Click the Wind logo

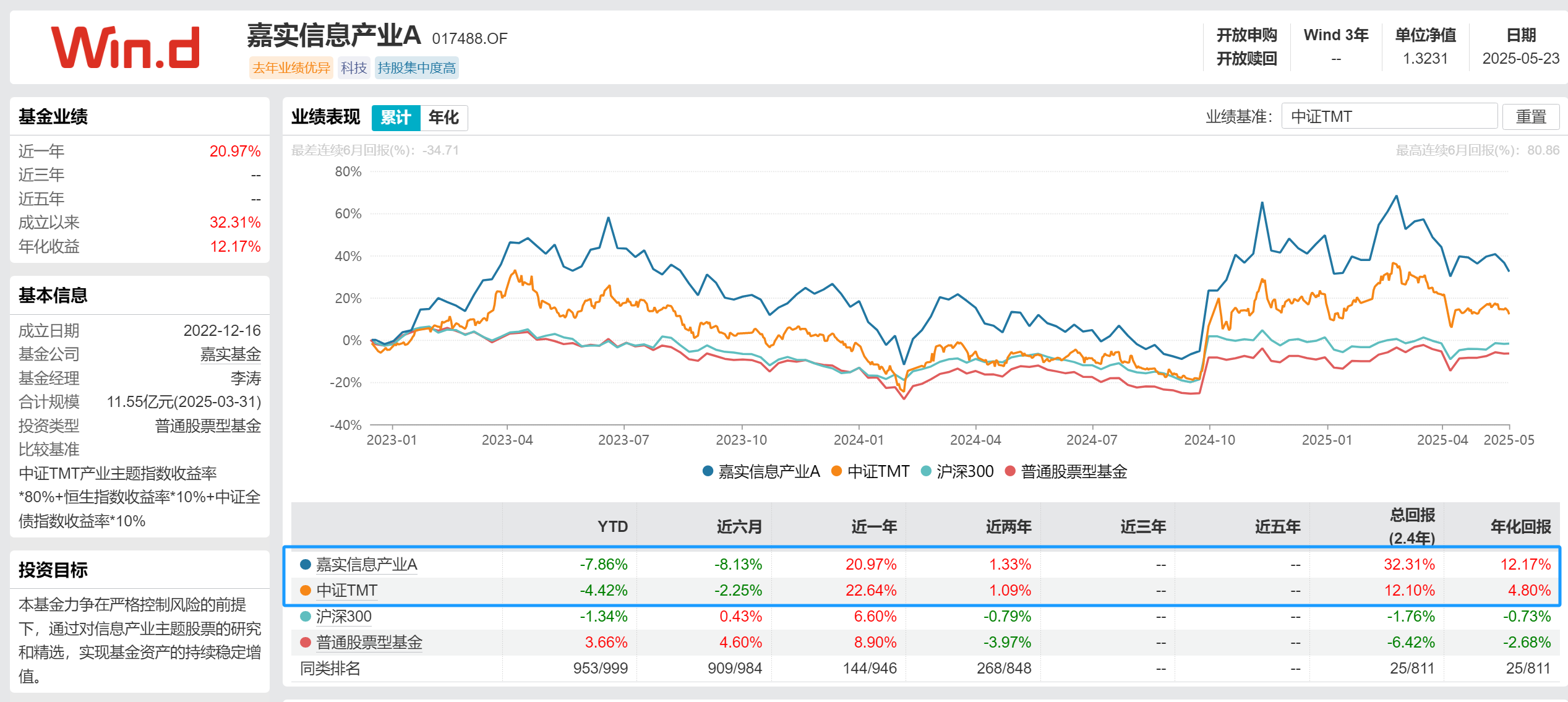[126, 47]
